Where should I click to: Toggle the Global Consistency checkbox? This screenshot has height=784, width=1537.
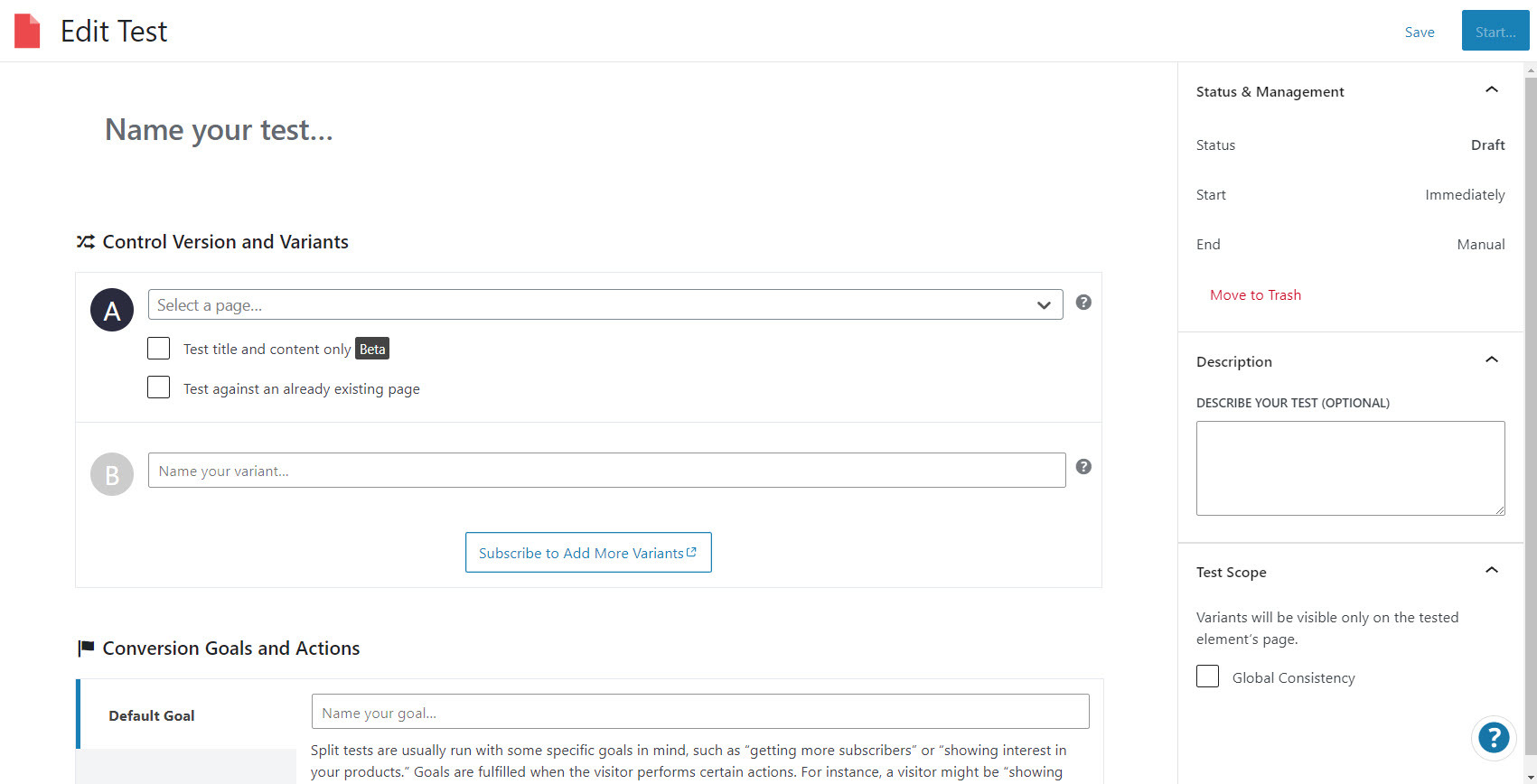click(x=1207, y=677)
